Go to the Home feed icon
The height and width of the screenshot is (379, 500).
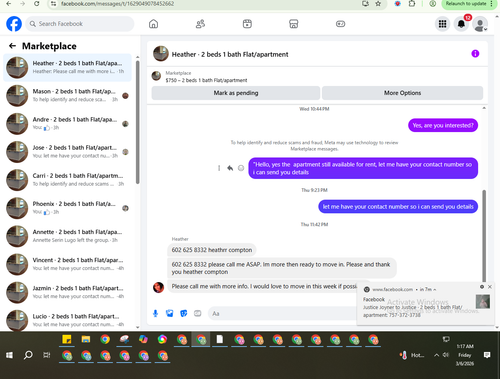point(153,24)
